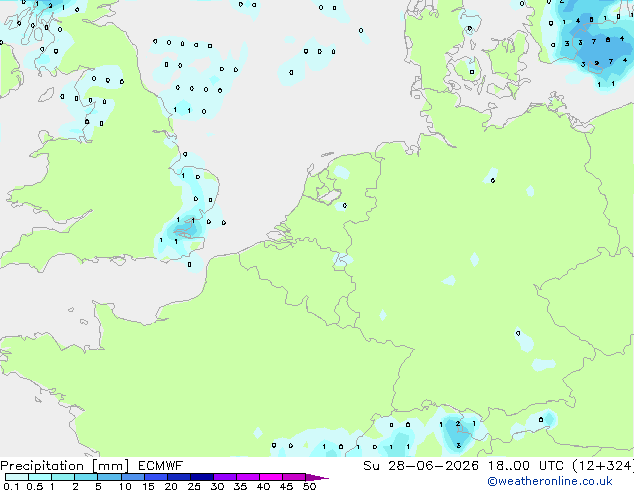Pick the 2–5 mm legend color swatch

(x=86, y=477)
